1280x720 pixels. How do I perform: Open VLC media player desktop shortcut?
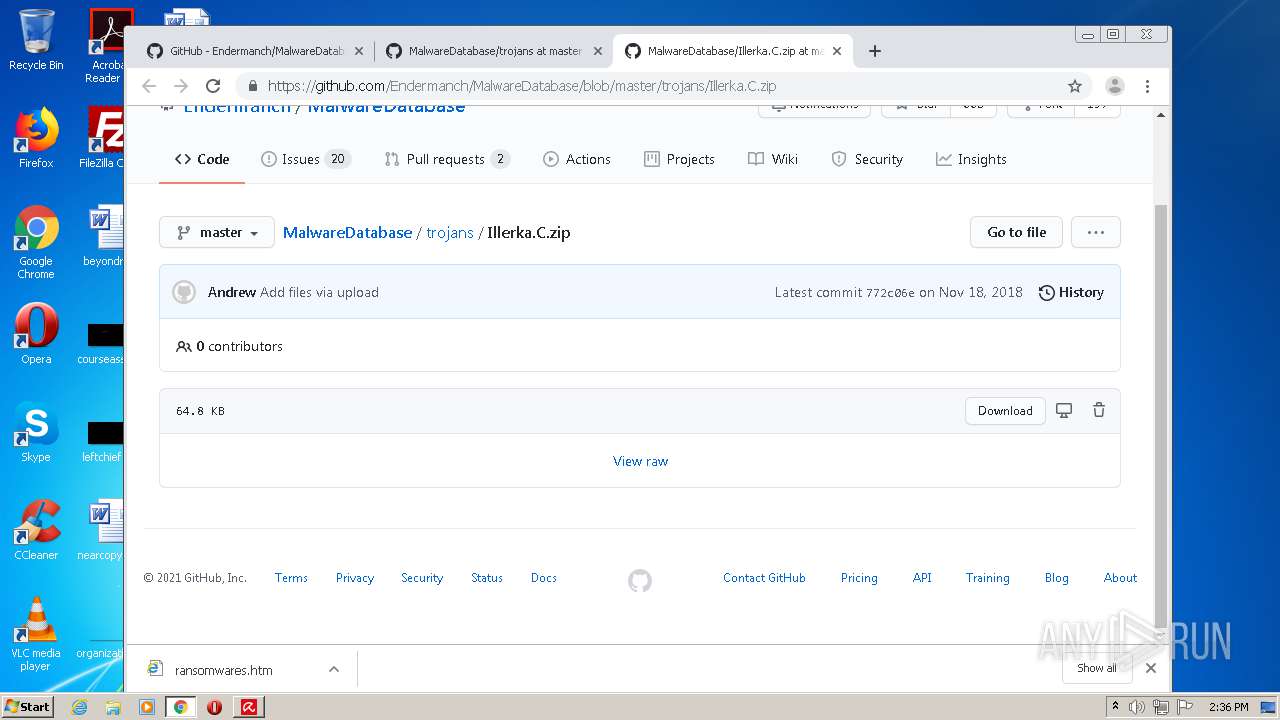tap(36, 634)
